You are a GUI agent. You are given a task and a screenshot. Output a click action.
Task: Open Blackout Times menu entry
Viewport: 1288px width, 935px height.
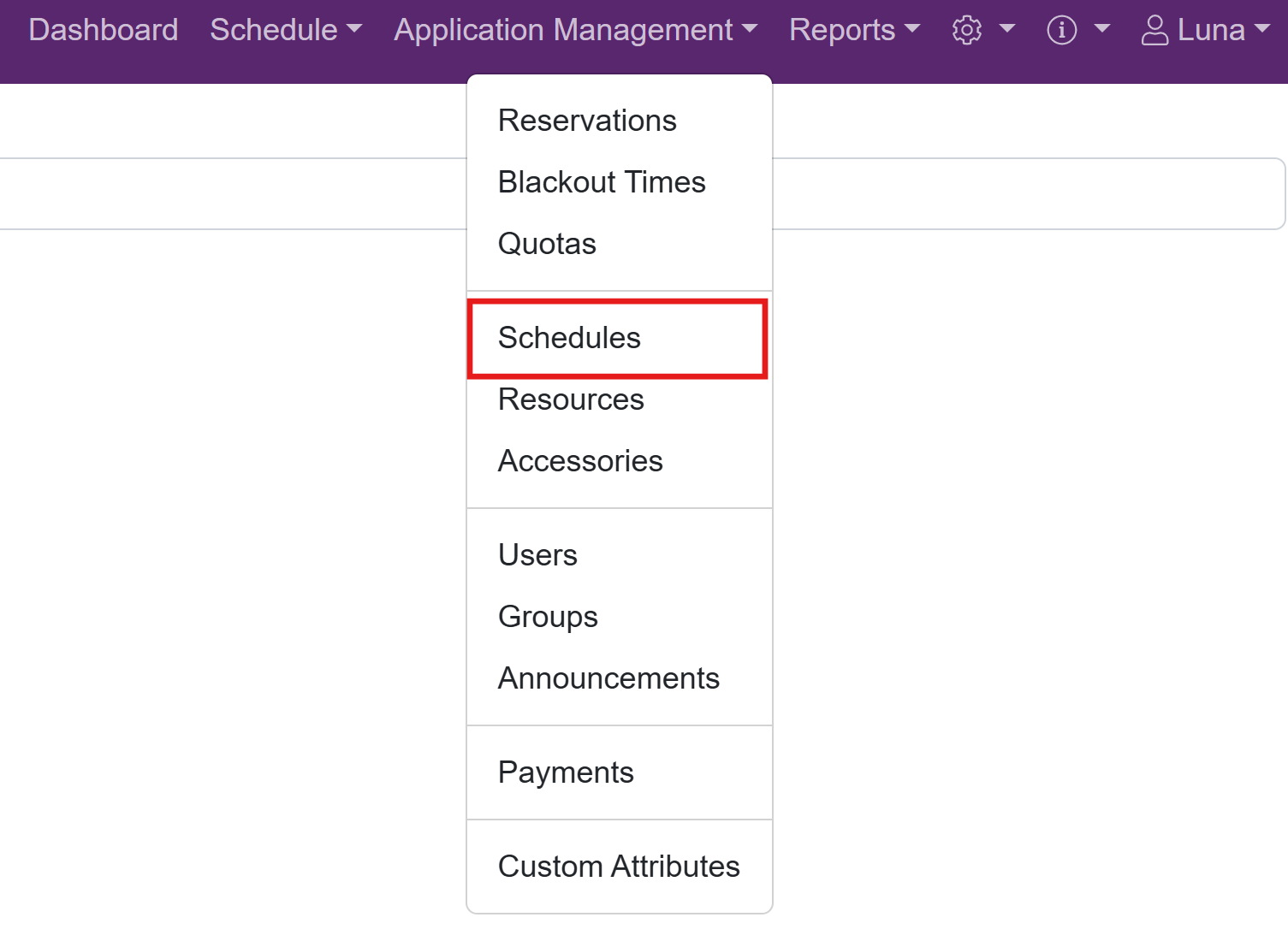coord(602,182)
